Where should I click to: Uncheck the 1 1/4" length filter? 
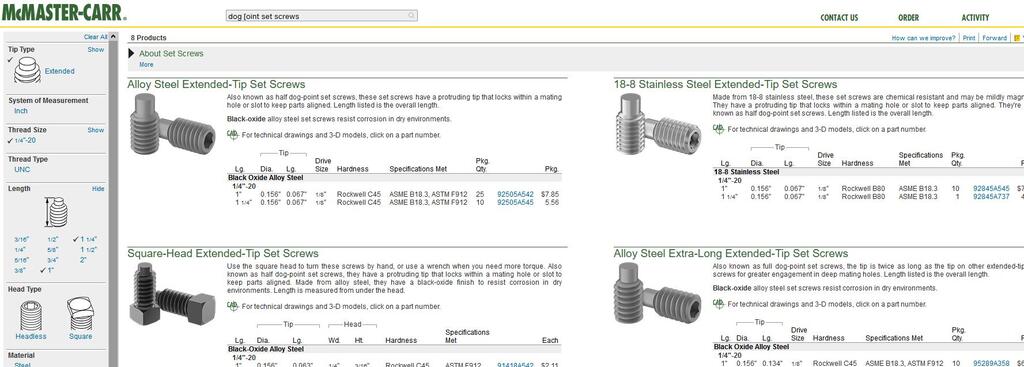86,239
